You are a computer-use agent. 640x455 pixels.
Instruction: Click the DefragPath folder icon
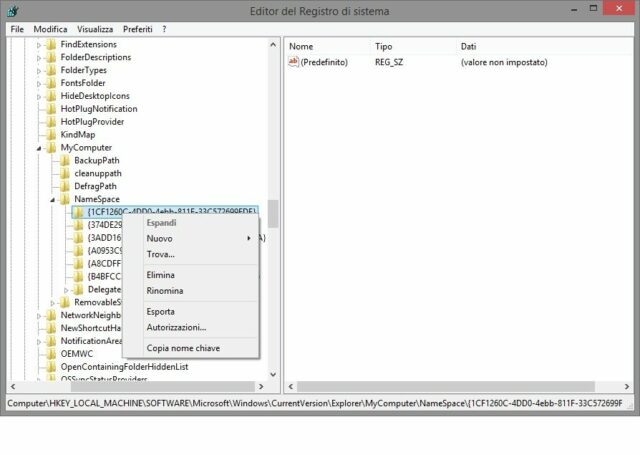point(64,186)
